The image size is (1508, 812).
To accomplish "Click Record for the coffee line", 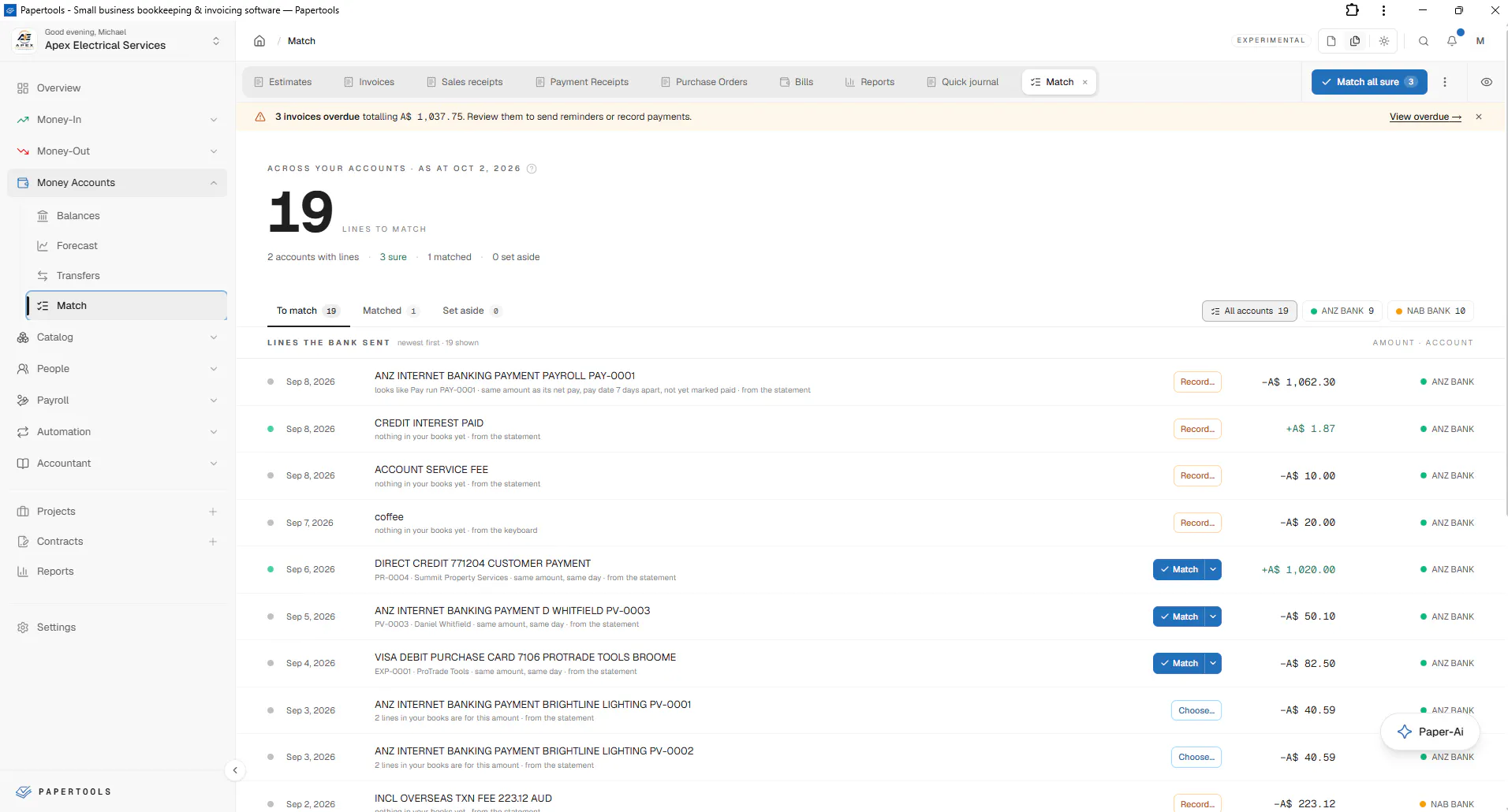I will pos(1197,523).
